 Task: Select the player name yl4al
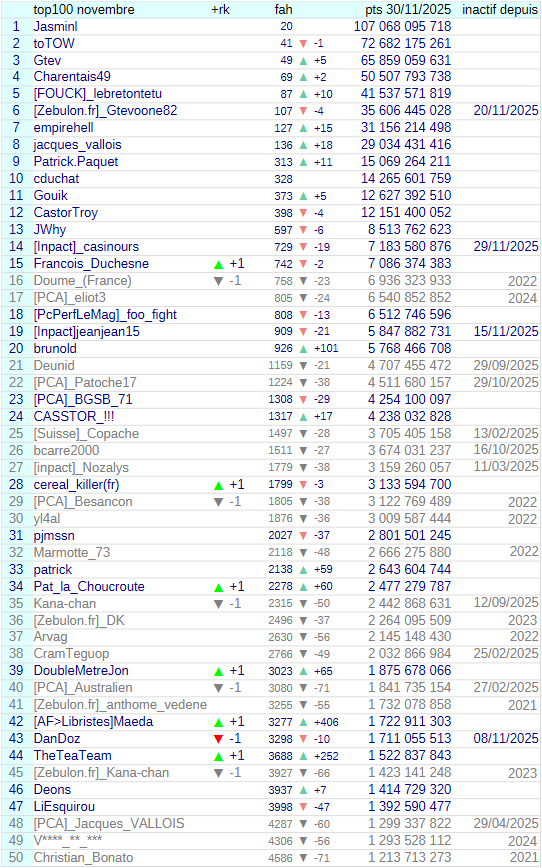point(47,519)
